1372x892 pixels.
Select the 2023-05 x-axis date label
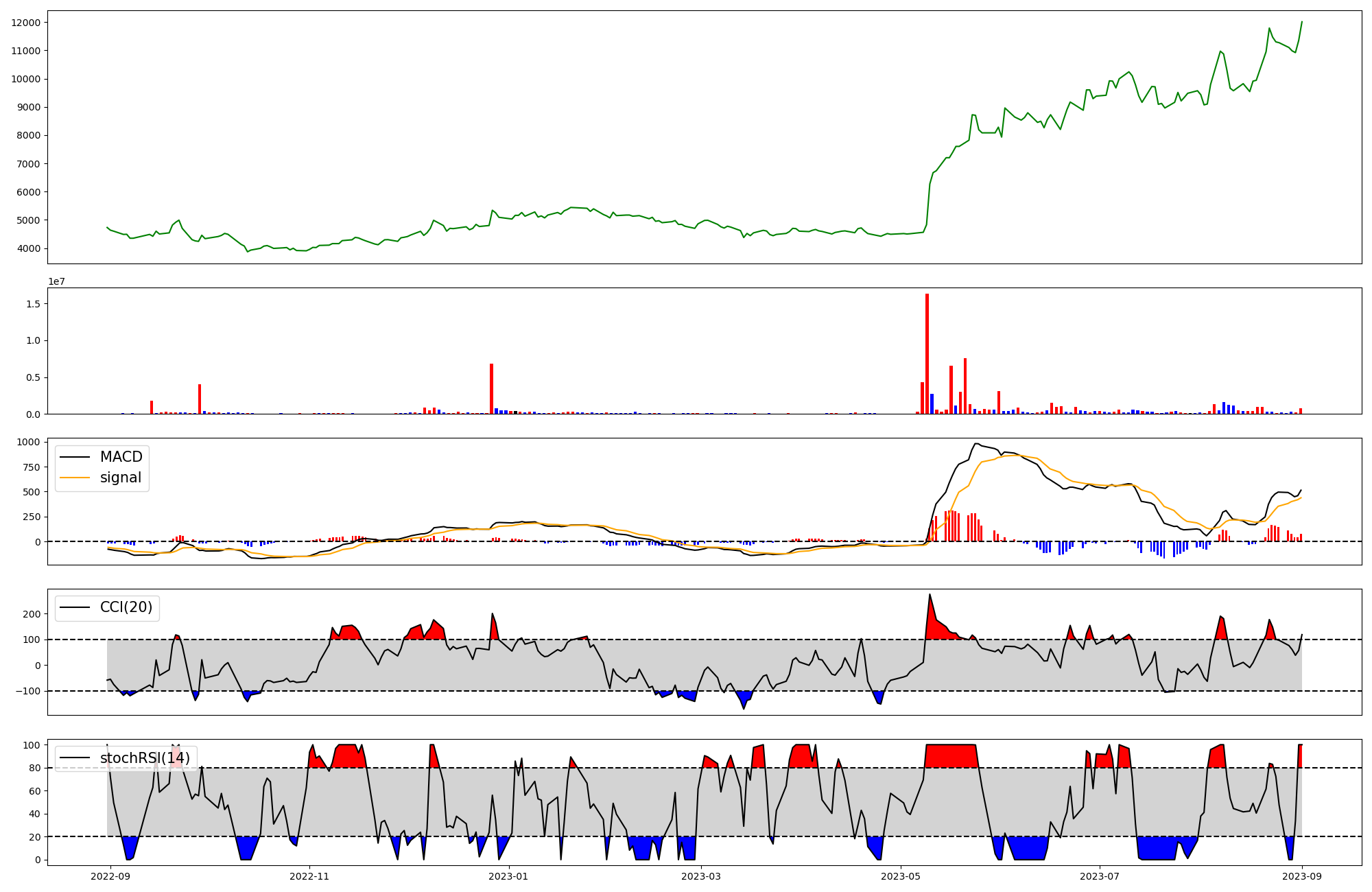(x=901, y=876)
